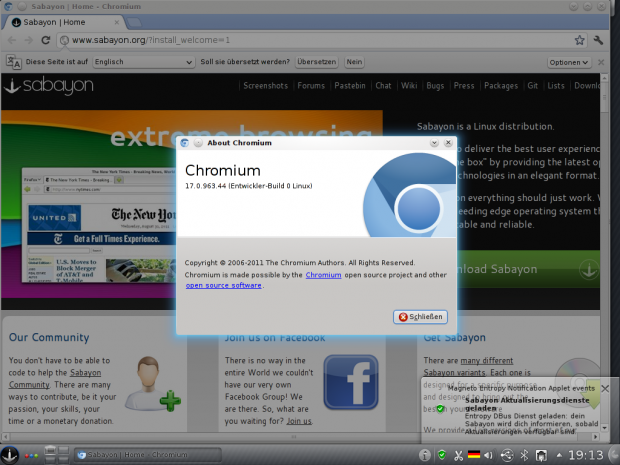
Task: Click the USB device notifier tray icon
Action: tap(507, 456)
